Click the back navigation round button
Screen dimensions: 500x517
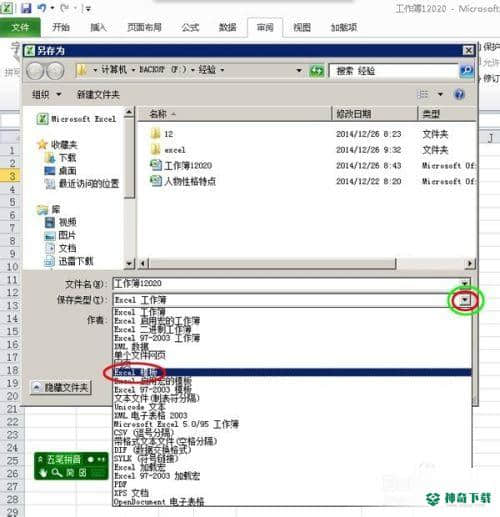tap(35, 71)
